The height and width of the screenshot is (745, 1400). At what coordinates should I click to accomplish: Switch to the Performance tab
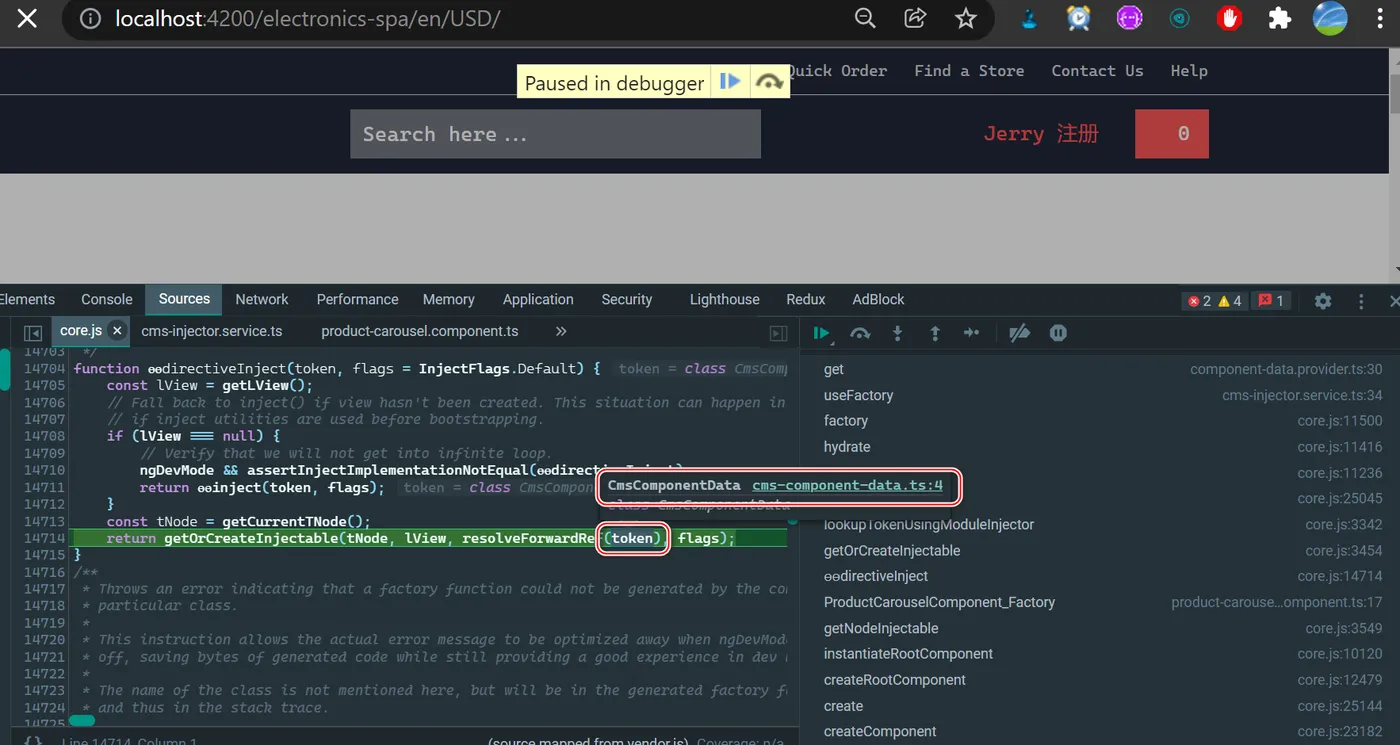[357, 299]
